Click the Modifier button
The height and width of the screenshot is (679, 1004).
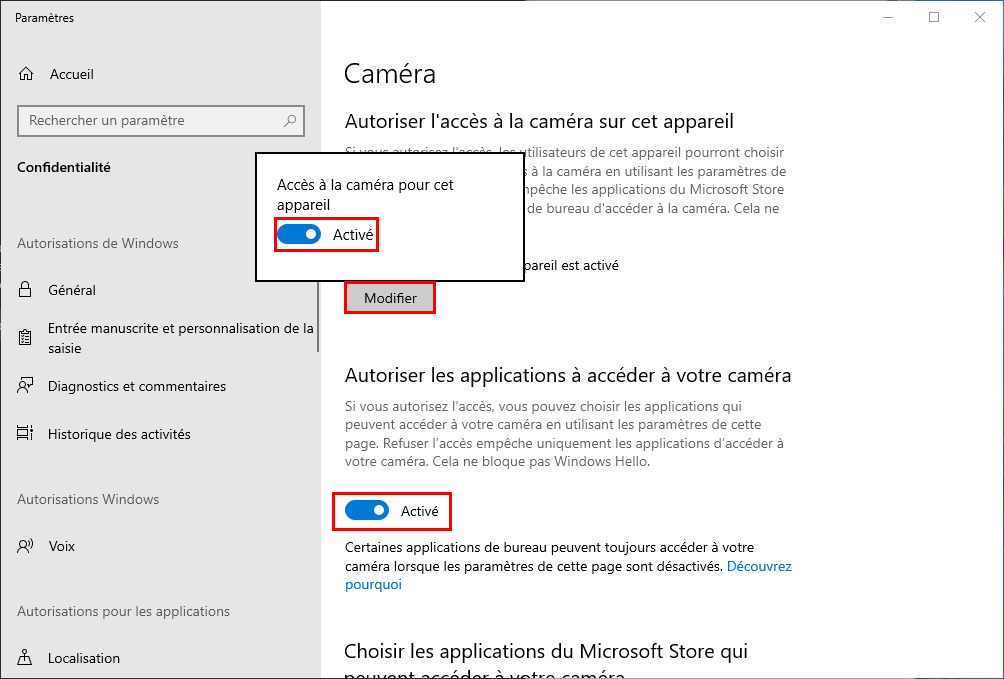coord(390,298)
